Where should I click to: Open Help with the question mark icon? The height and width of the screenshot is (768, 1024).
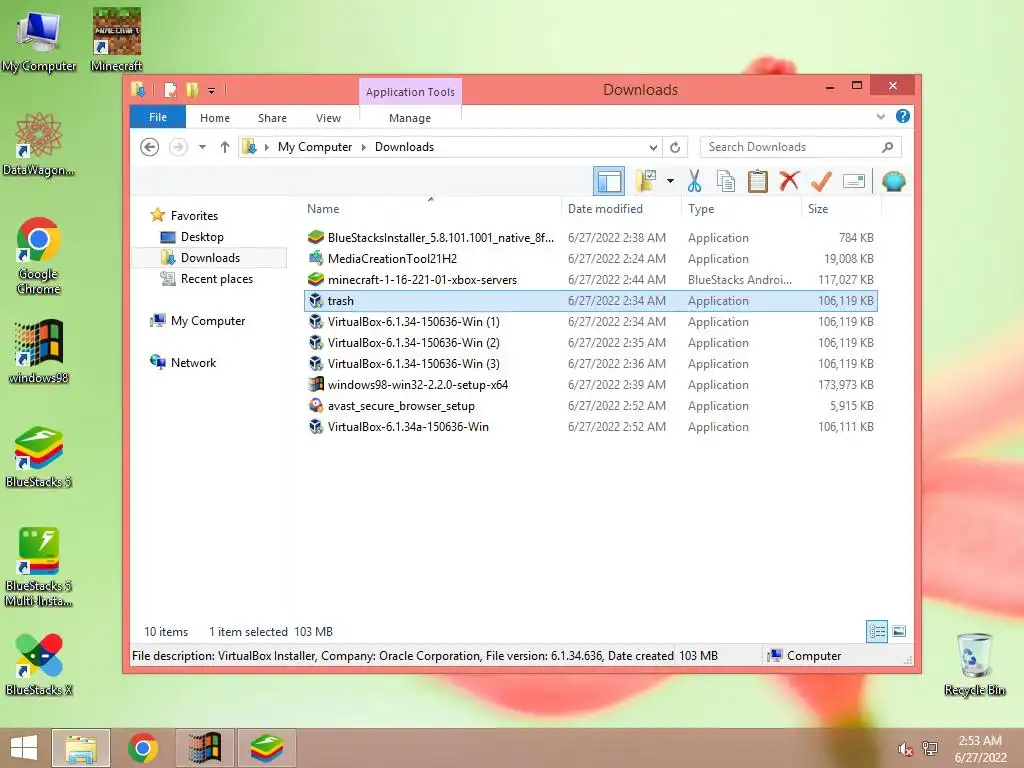(x=903, y=116)
